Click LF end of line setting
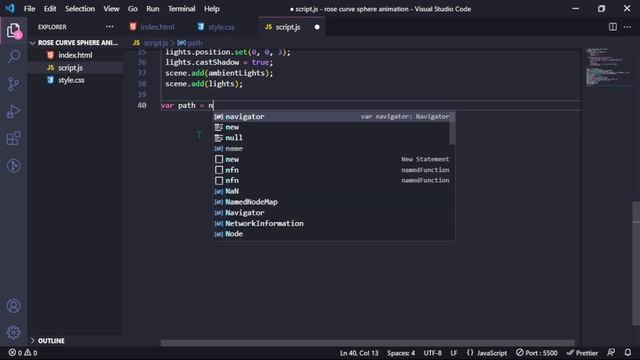Image resolution: width=640 pixels, height=360 pixels. pos(454,353)
